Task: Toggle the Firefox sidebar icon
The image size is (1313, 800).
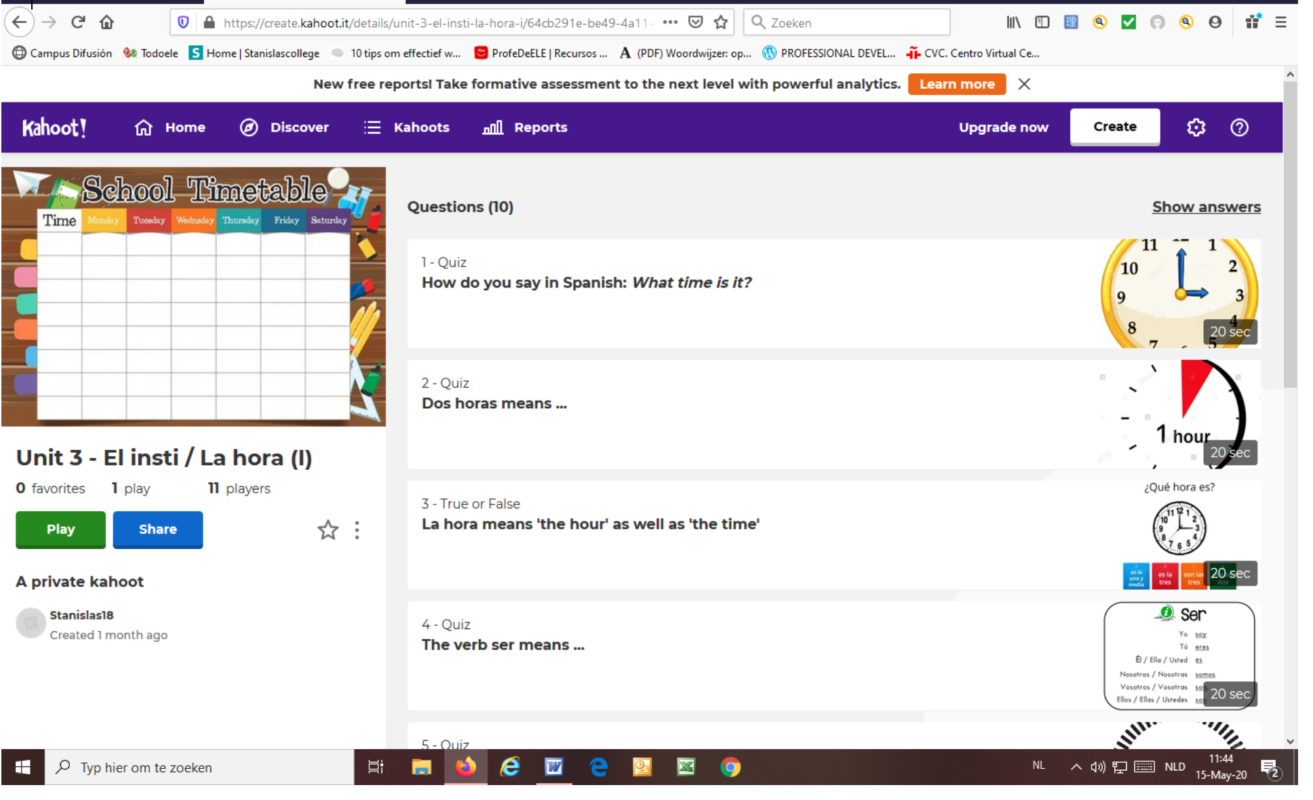Action: pyautogui.click(x=1042, y=22)
